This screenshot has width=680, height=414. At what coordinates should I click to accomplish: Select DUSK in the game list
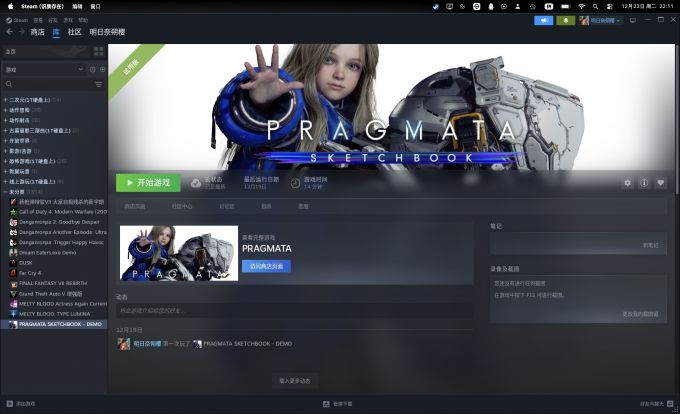pyautogui.click(x=26, y=262)
